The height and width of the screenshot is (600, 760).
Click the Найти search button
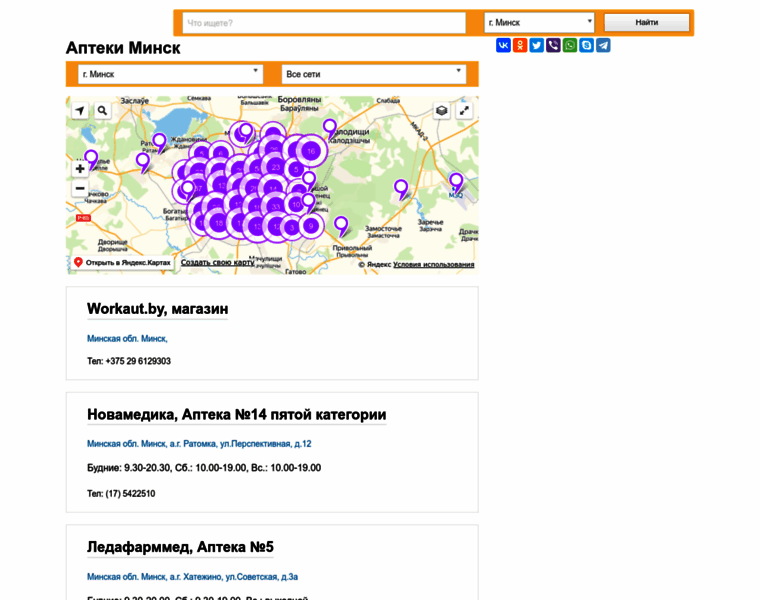click(647, 22)
